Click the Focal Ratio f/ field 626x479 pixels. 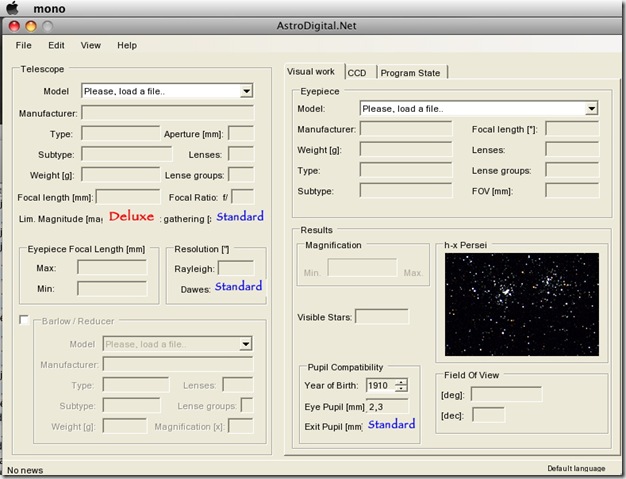tap(243, 197)
